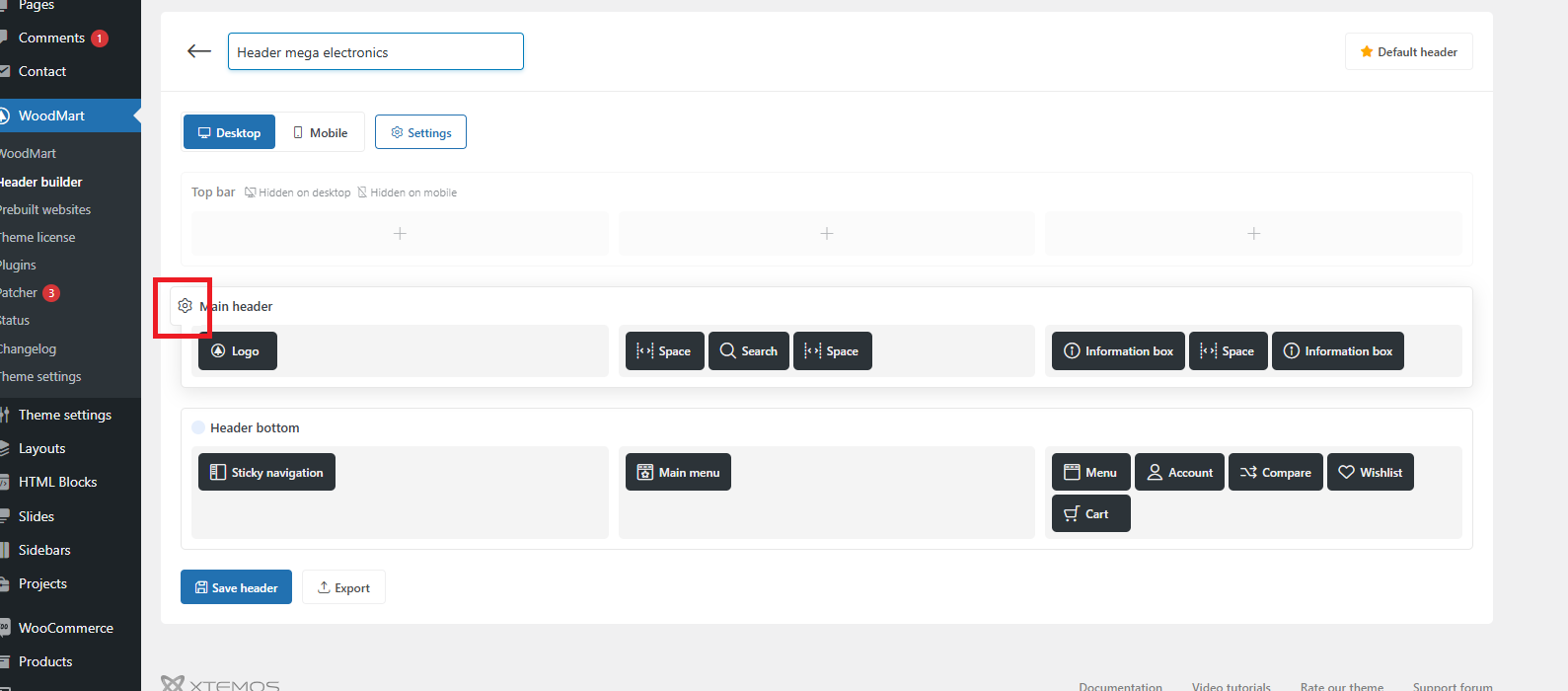Viewport: 1568px width, 691px height.
Task: Select the Space element left of Search
Action: tap(665, 351)
